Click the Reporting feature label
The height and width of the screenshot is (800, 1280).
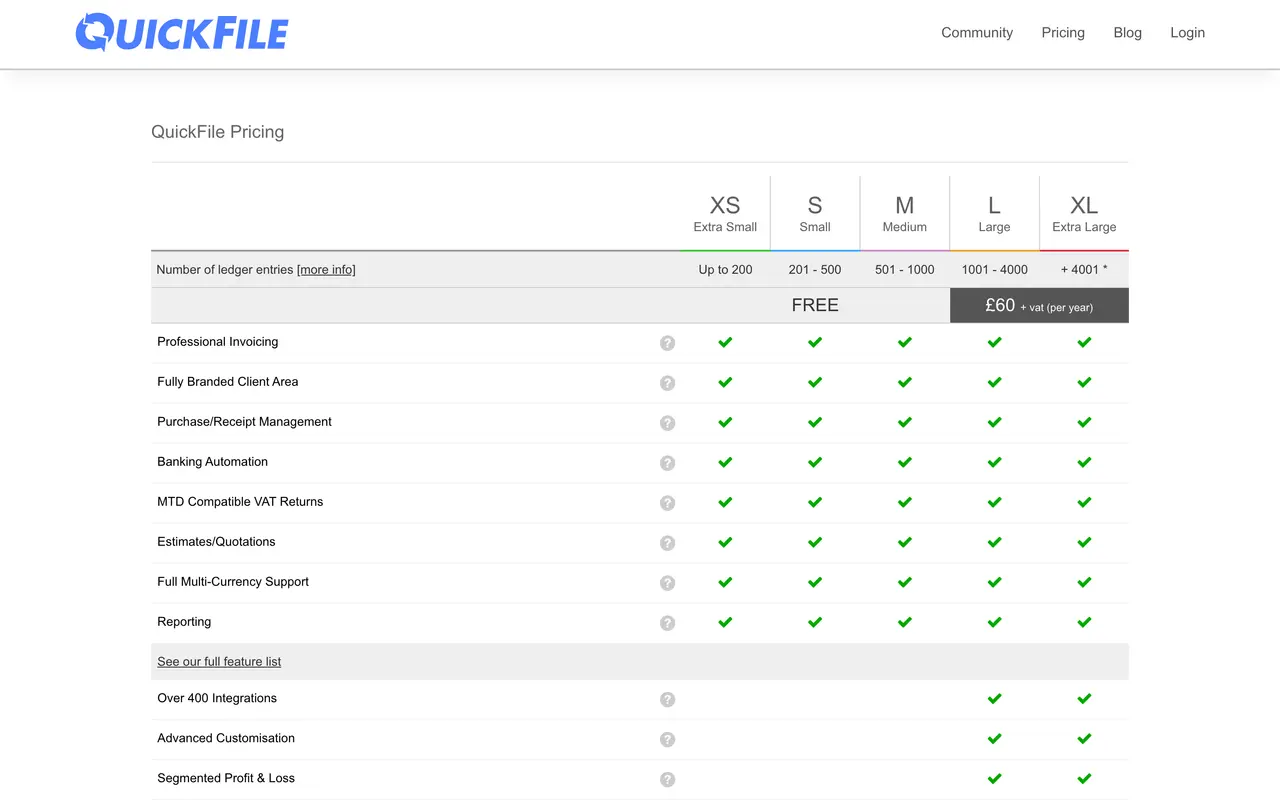[184, 622]
